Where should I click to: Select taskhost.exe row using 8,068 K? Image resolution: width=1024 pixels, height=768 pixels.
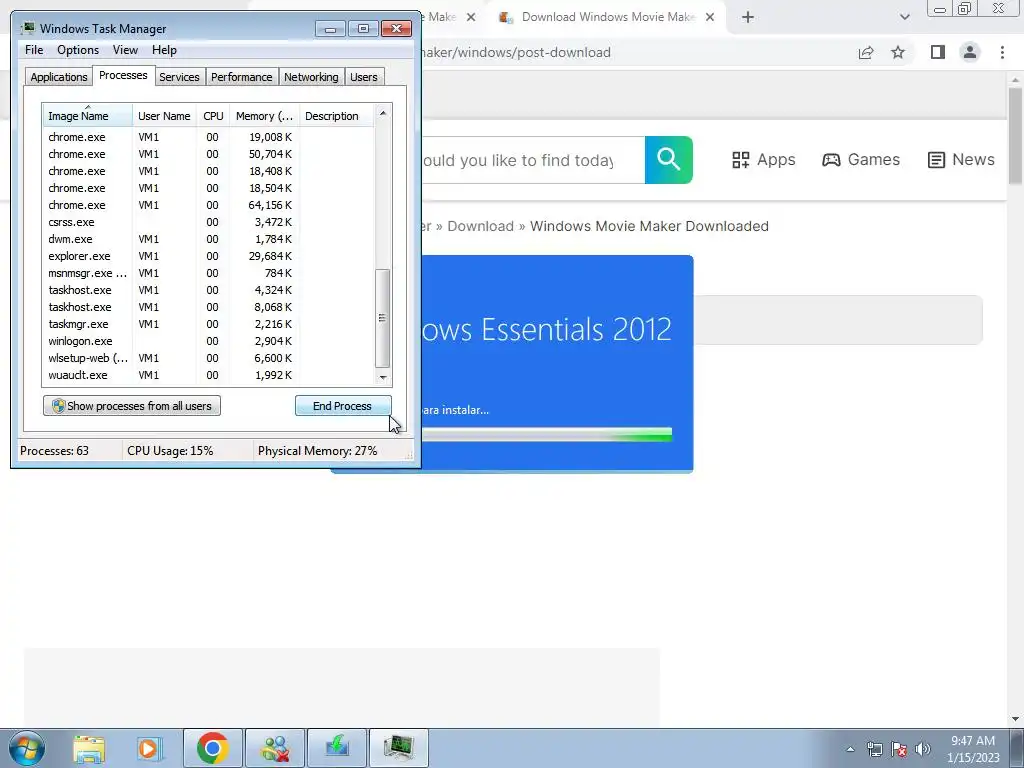coord(208,307)
